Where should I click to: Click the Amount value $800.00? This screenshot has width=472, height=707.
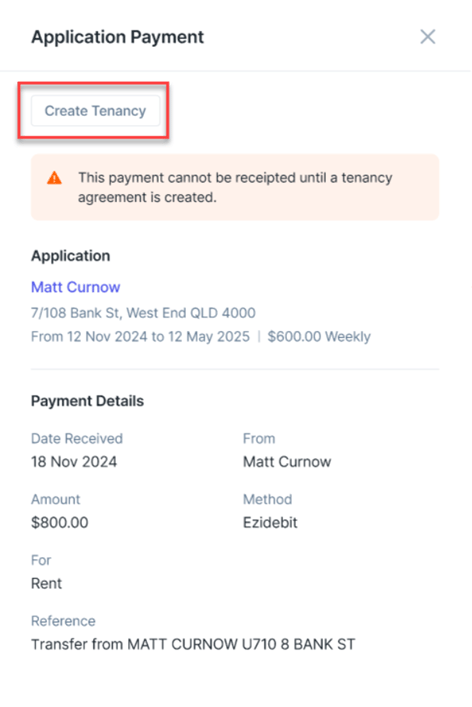60,523
